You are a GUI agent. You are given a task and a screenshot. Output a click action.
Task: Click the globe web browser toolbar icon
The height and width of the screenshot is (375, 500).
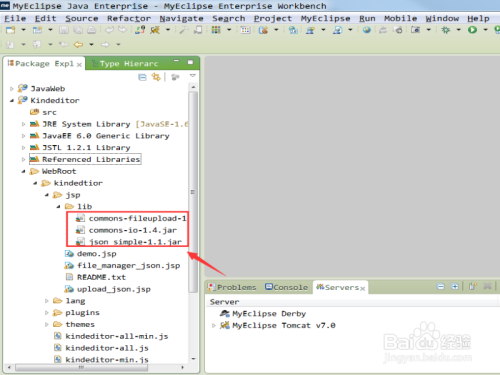pyautogui.click(x=367, y=30)
